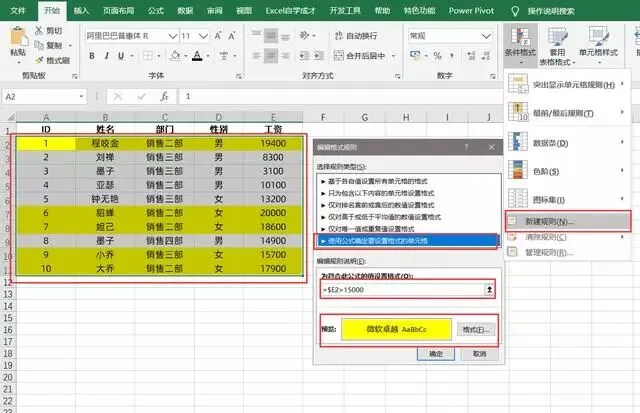Toggle Bold formatting
This screenshot has width=640, height=413.
92,56
